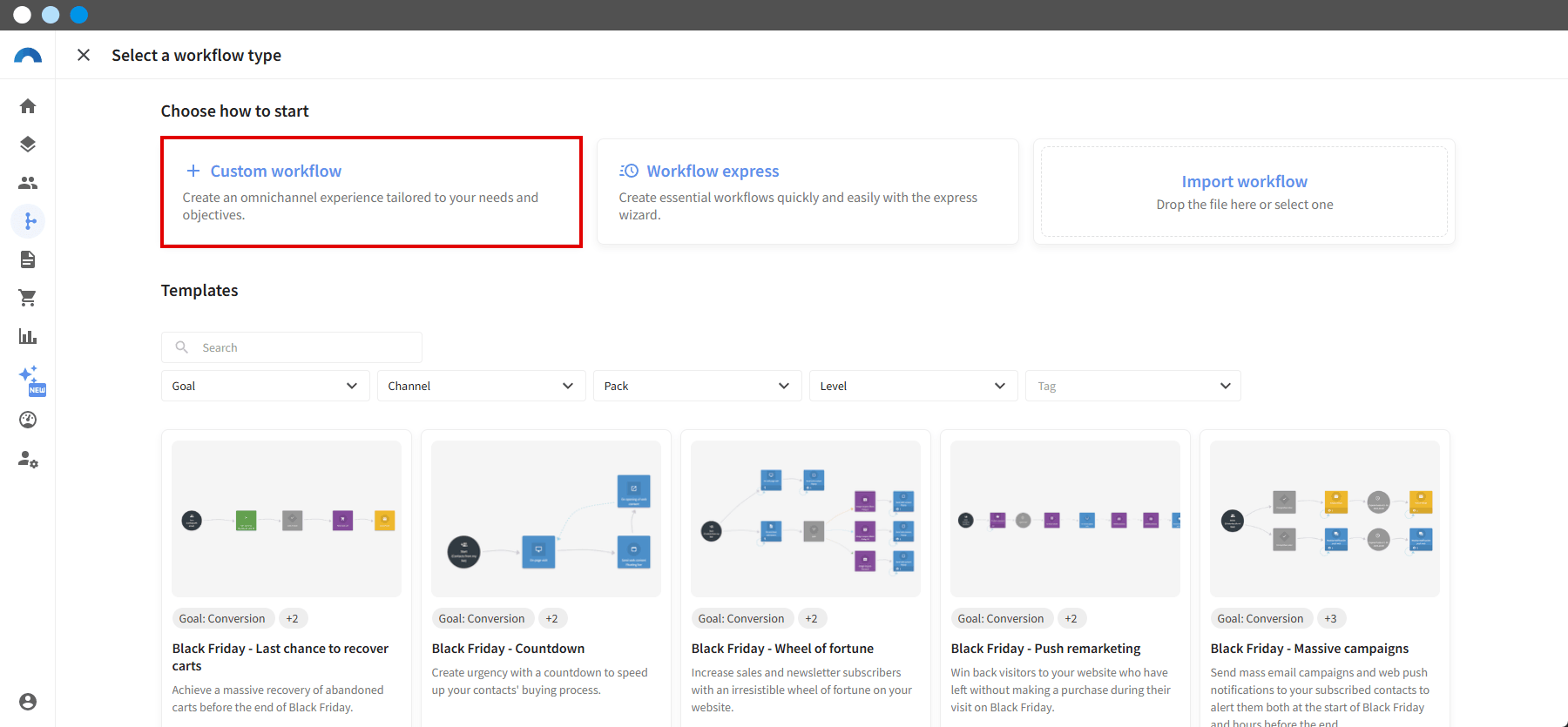Click Goal: Conversion tag on Last chance card

coord(222,618)
